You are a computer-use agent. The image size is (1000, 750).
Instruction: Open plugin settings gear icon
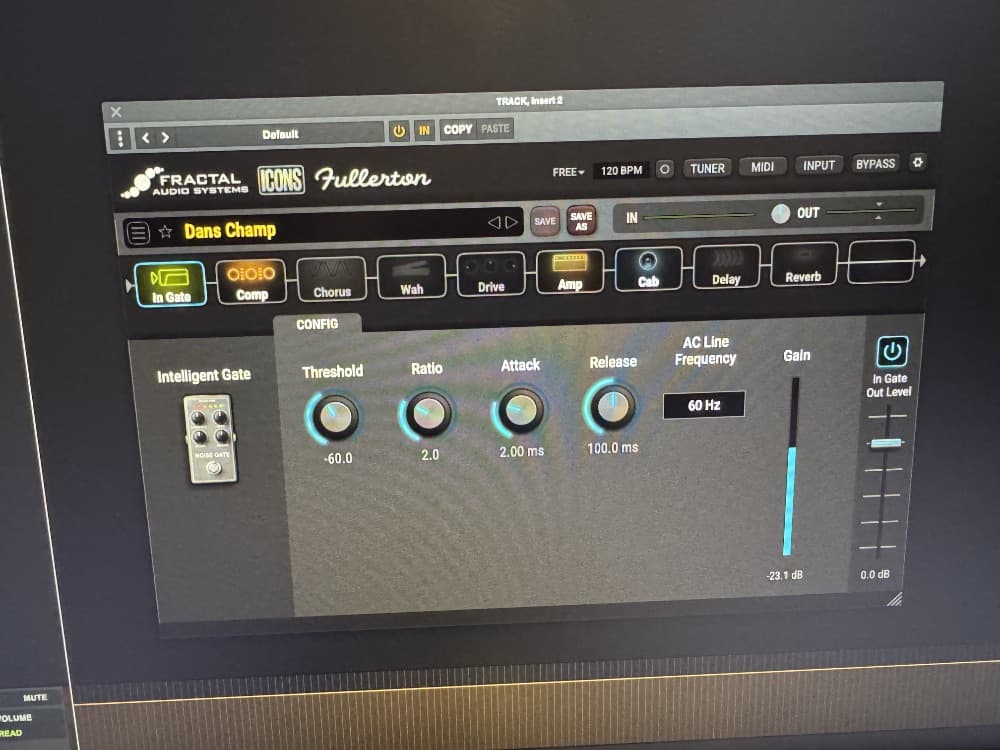tap(918, 162)
